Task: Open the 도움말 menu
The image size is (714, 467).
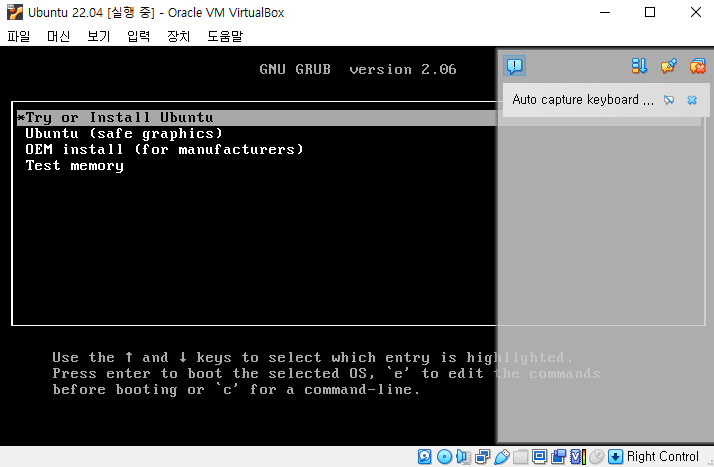Action: (x=225, y=36)
